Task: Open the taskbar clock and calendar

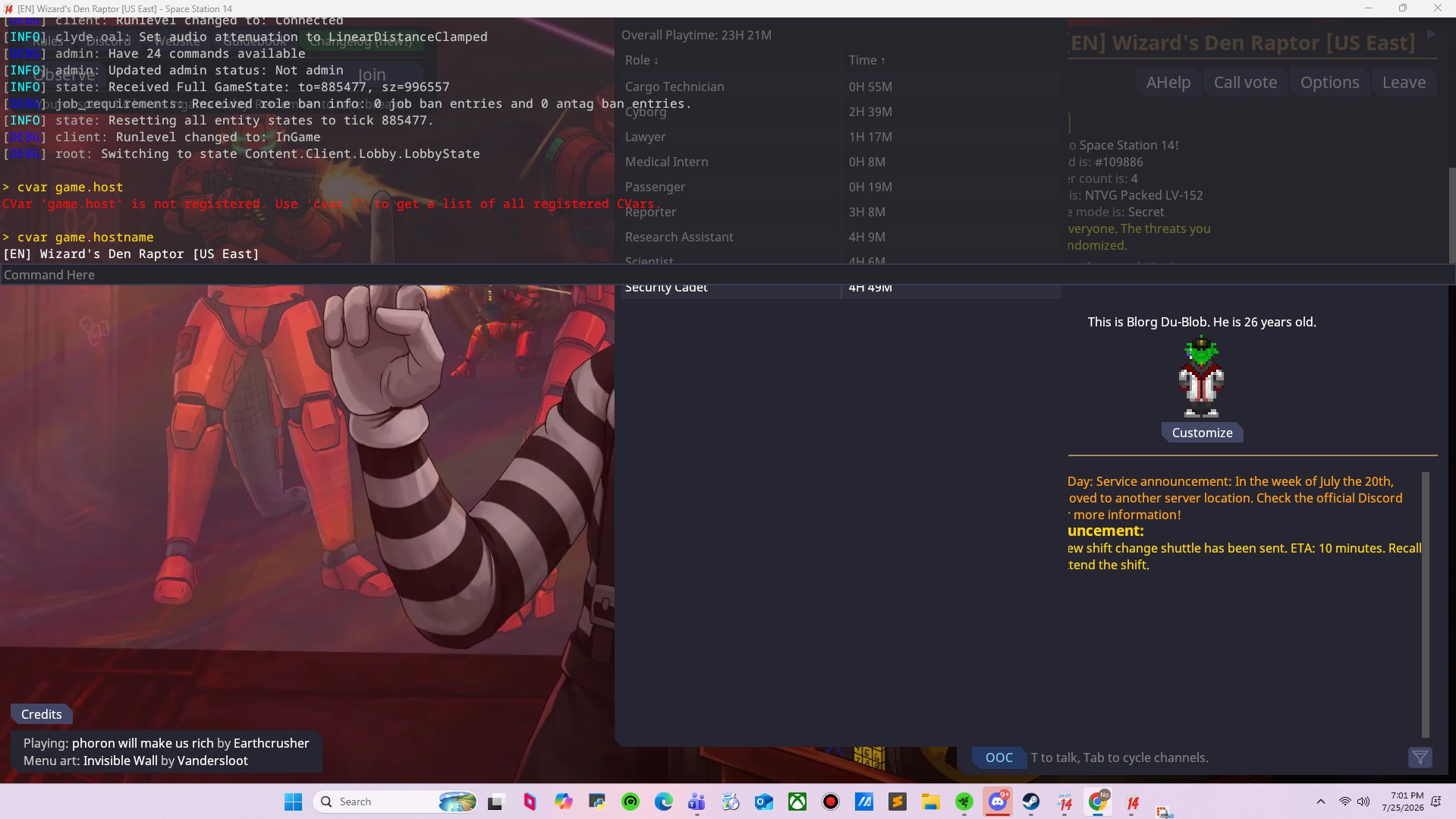Action: (1403, 802)
